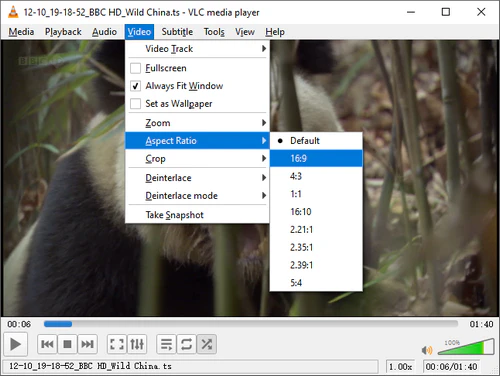This screenshot has height=376, width=500.
Task: Open the Help menu
Action: click(275, 32)
